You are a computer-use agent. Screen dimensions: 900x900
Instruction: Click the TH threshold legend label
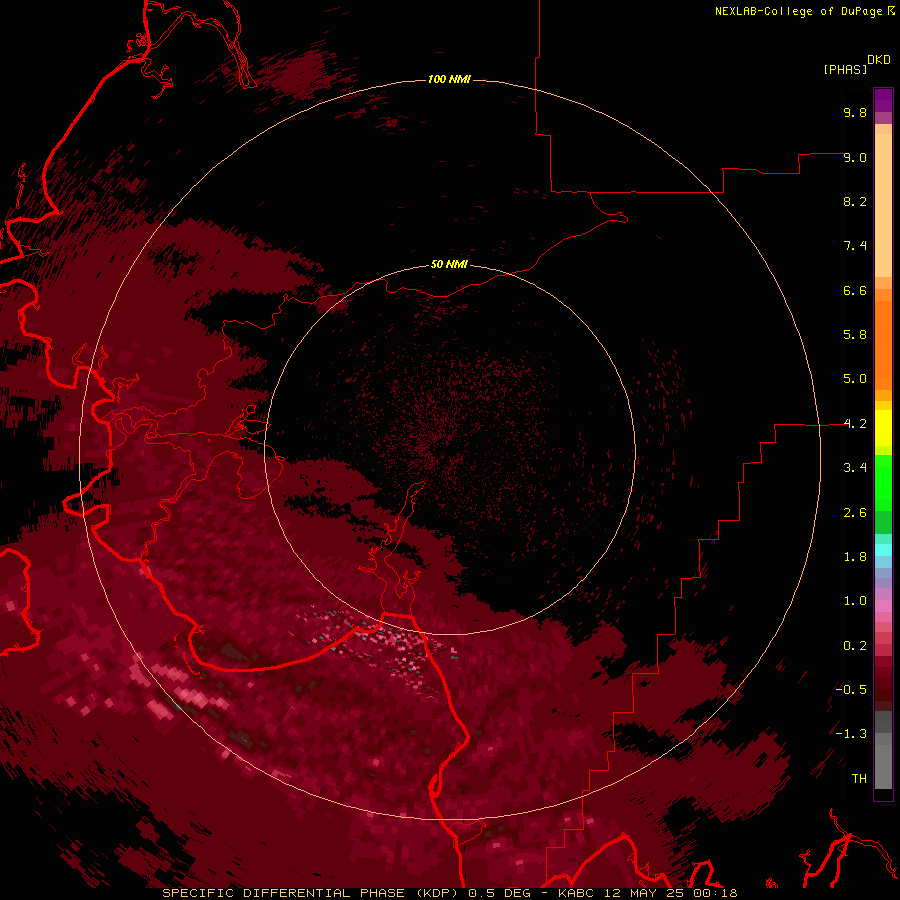point(859,779)
